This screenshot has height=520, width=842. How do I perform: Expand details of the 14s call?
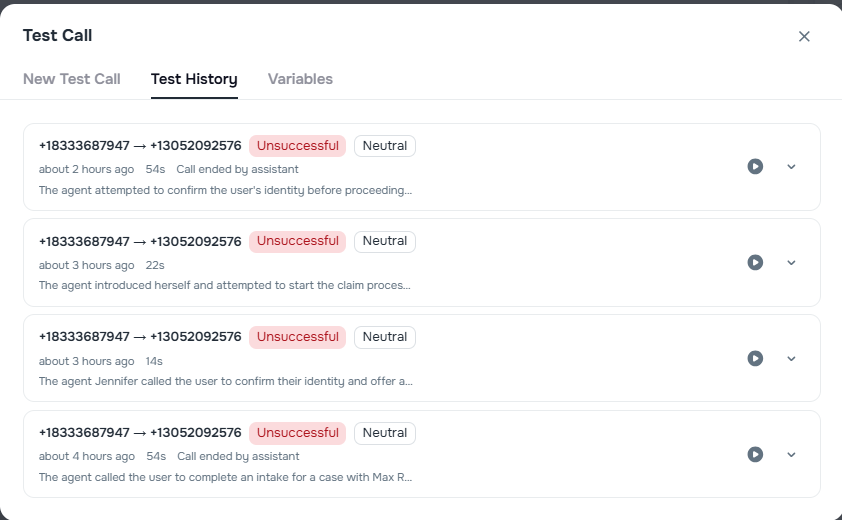(791, 358)
